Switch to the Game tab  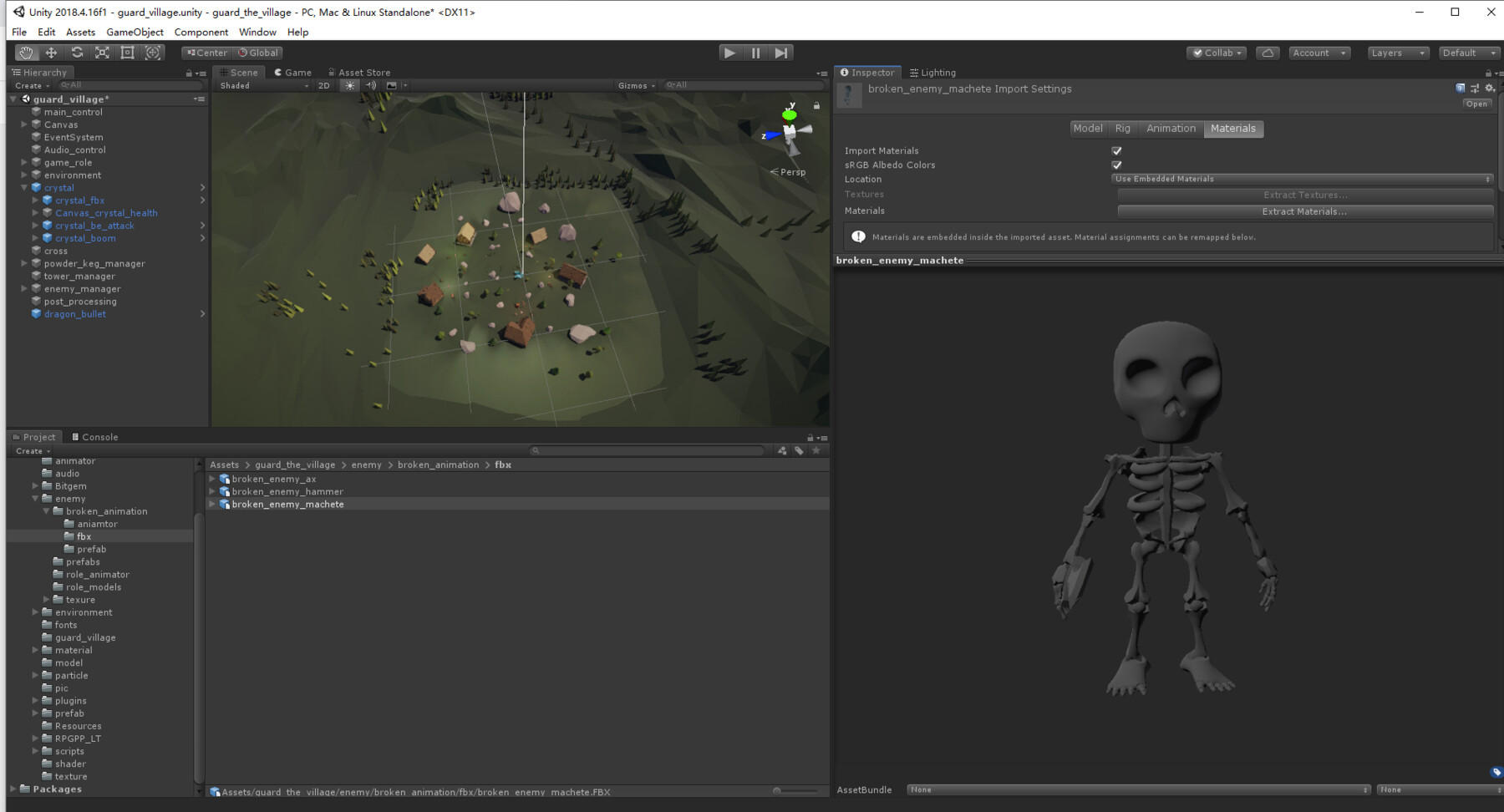coord(292,73)
